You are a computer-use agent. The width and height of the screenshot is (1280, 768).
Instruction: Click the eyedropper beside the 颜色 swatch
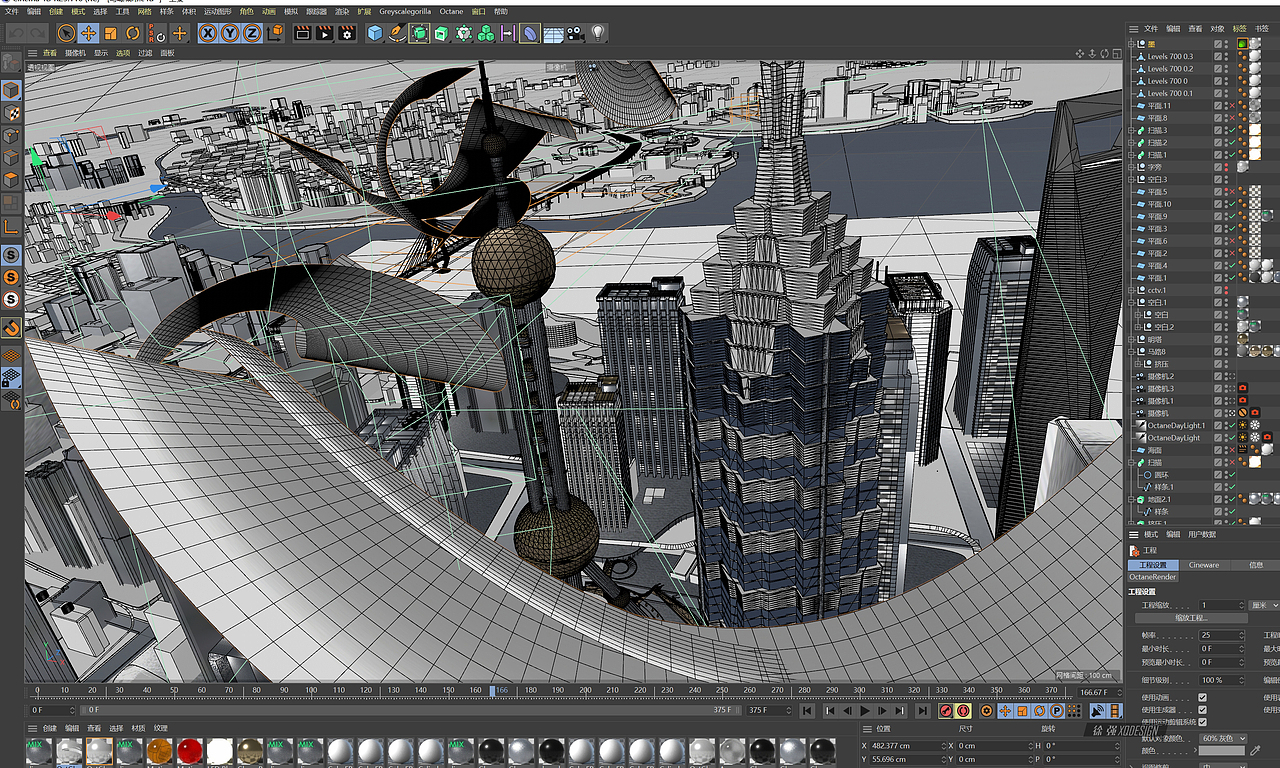(x=1256, y=750)
